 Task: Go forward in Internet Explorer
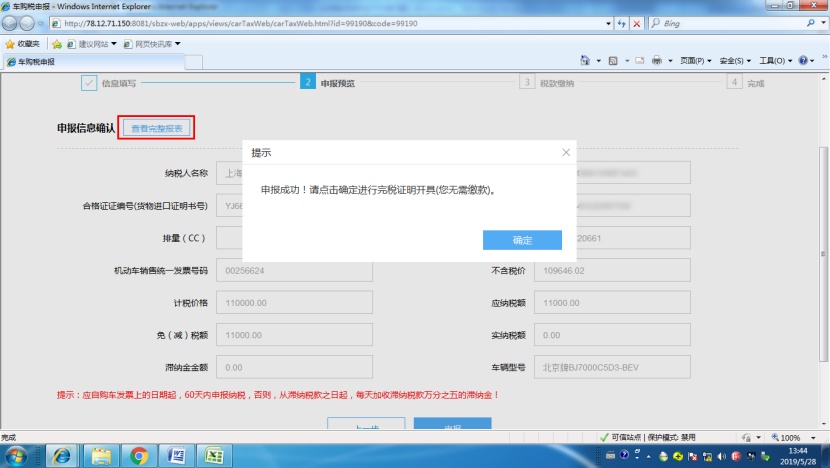27,23
